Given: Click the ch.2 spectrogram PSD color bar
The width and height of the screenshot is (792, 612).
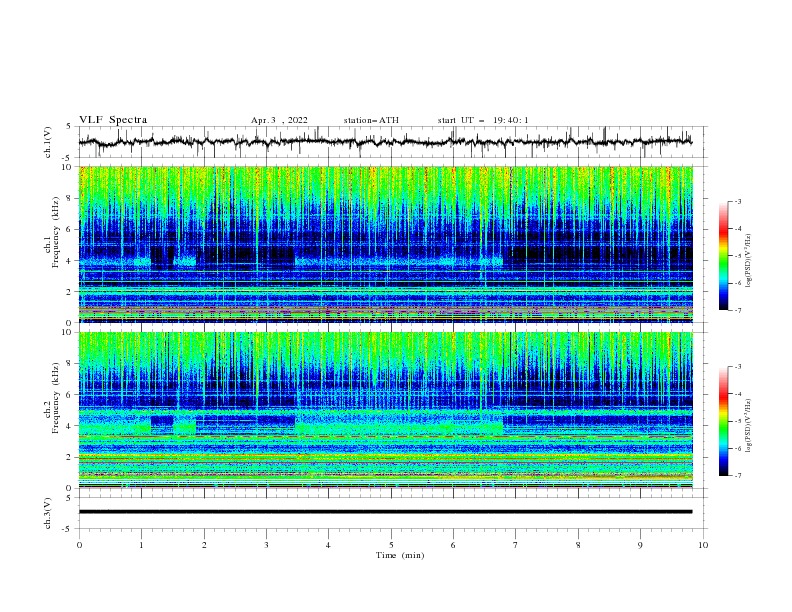Looking at the screenshot, I should (x=723, y=421).
